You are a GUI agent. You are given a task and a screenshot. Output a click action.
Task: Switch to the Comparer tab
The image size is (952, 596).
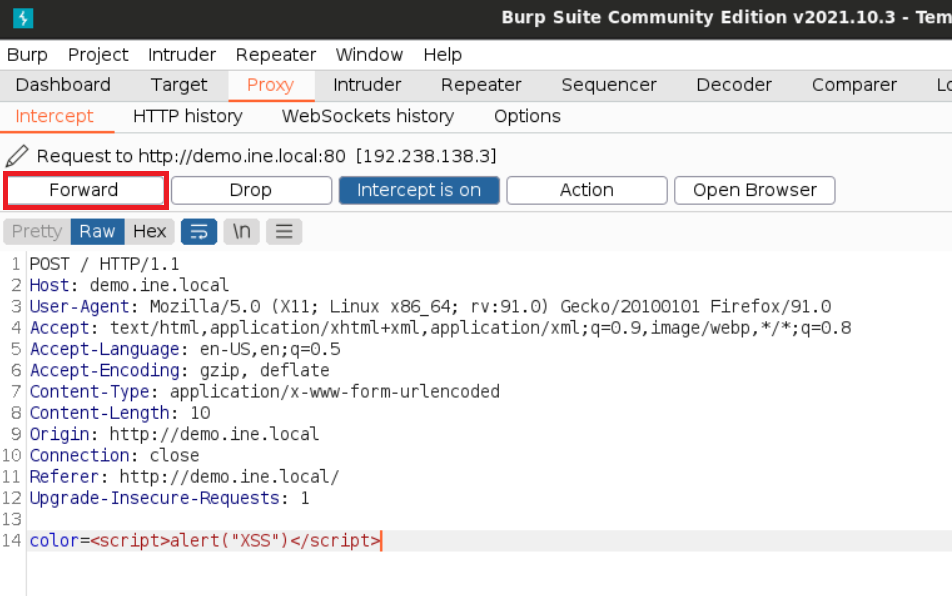[854, 85]
